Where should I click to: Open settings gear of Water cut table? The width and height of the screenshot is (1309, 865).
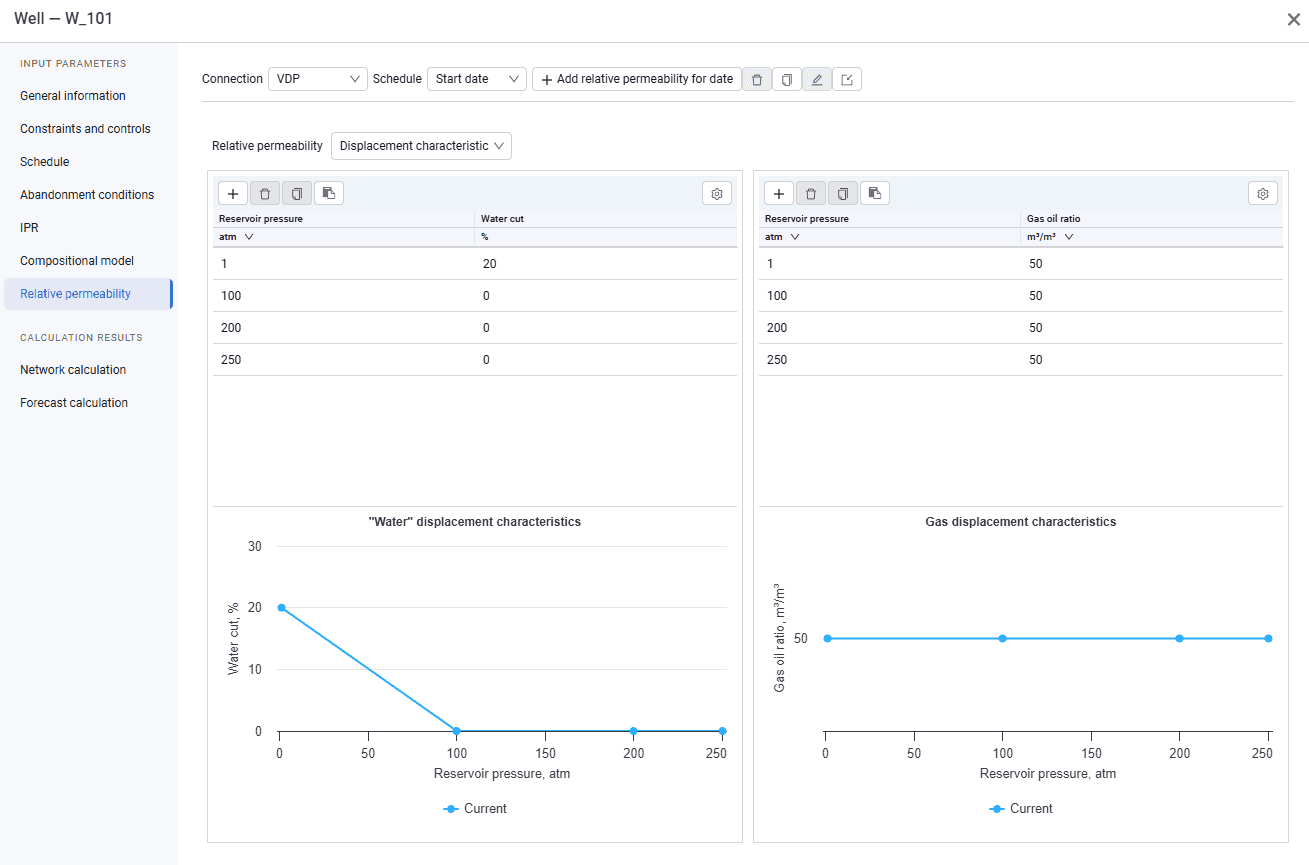click(717, 193)
